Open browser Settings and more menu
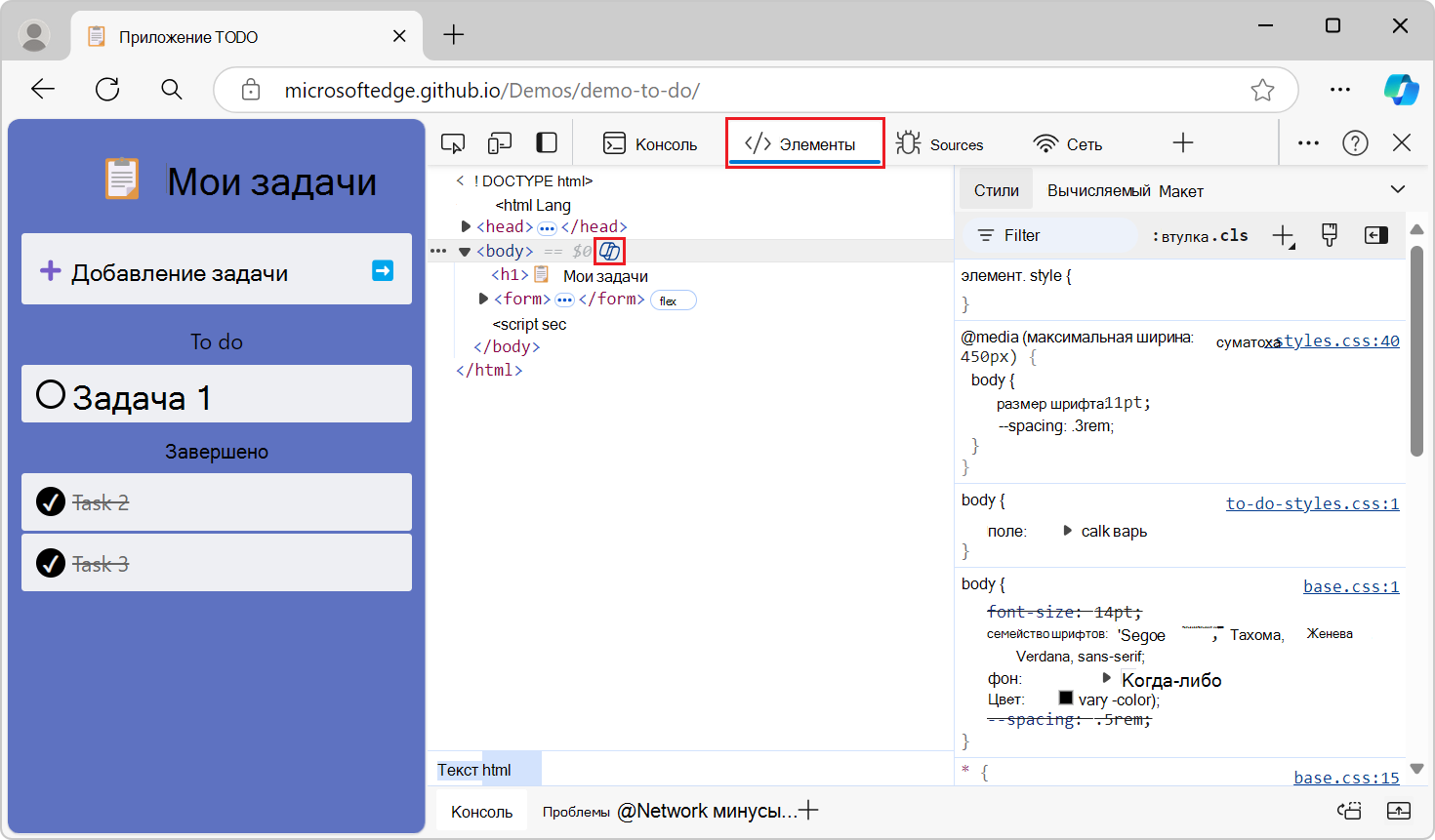Screen dimensions: 1435x840 (x=1340, y=90)
